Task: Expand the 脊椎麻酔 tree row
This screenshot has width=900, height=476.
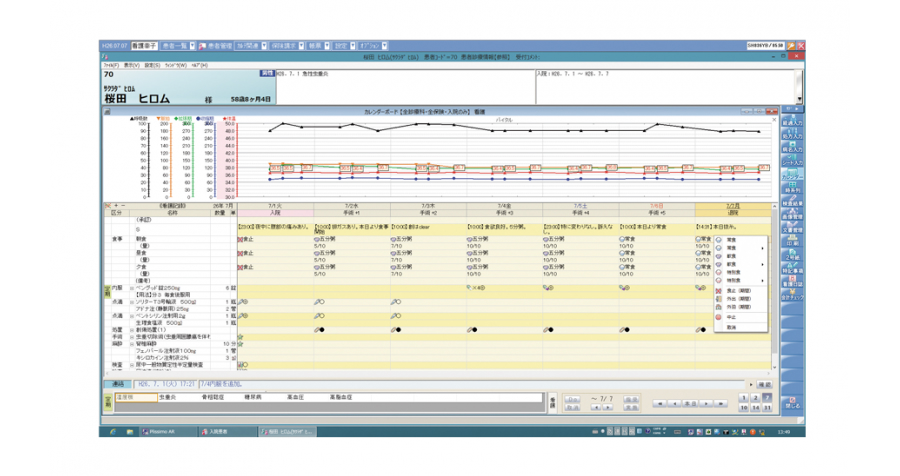Action: 131,344
